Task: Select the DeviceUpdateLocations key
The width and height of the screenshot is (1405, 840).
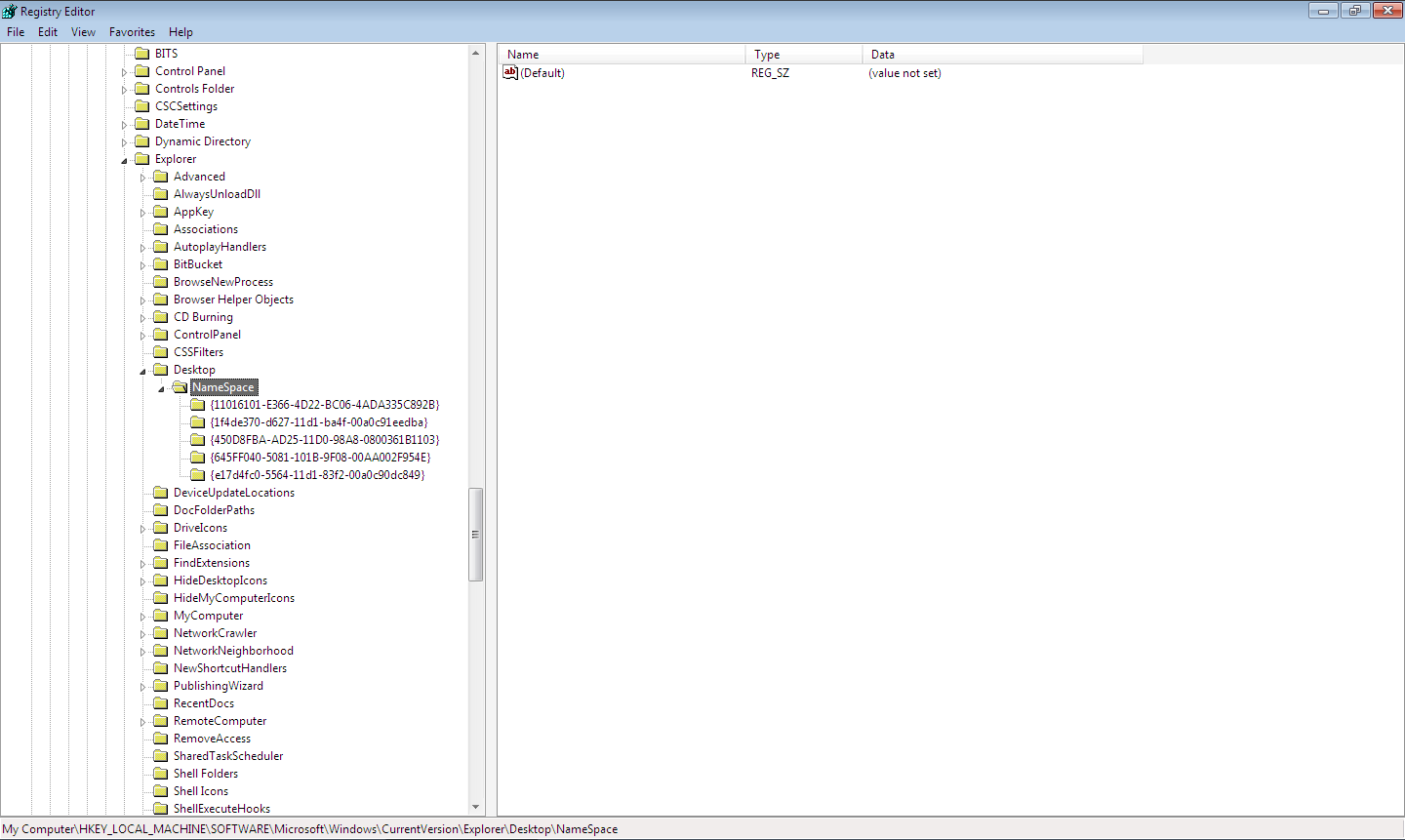Action: (234, 493)
